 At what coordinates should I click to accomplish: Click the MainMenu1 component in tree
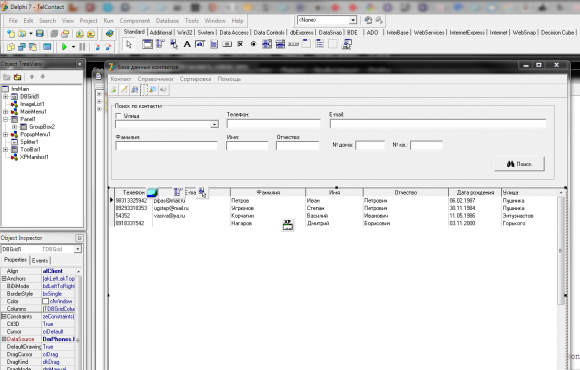[x=33, y=112]
